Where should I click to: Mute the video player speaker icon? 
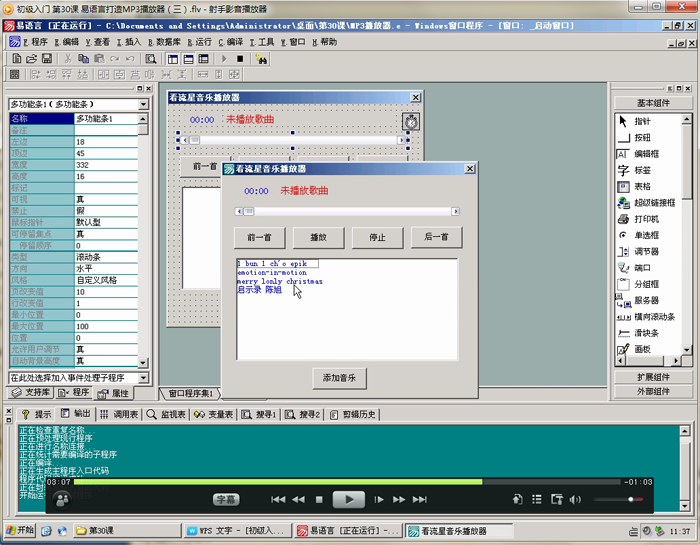pos(575,499)
